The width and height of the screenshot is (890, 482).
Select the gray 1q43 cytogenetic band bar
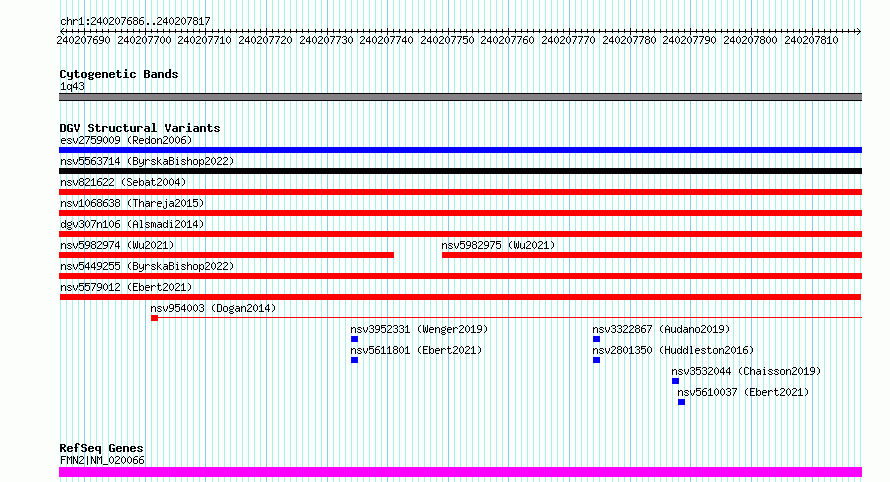460,97
